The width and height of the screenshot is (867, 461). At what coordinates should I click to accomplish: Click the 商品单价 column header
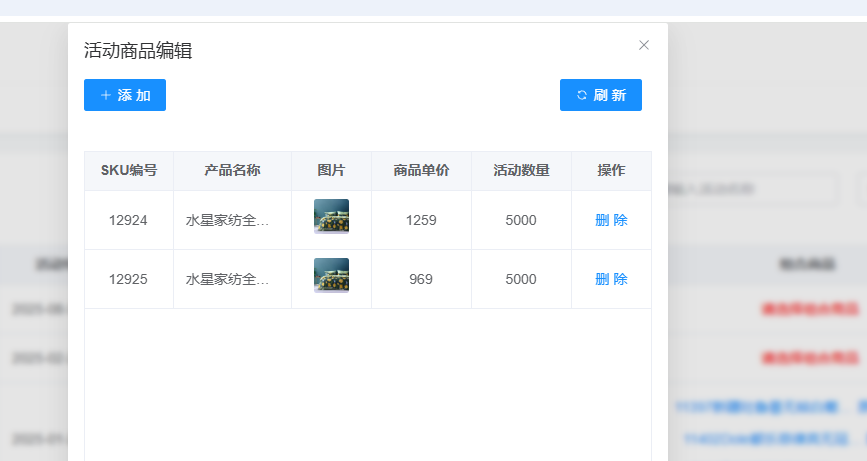421,170
